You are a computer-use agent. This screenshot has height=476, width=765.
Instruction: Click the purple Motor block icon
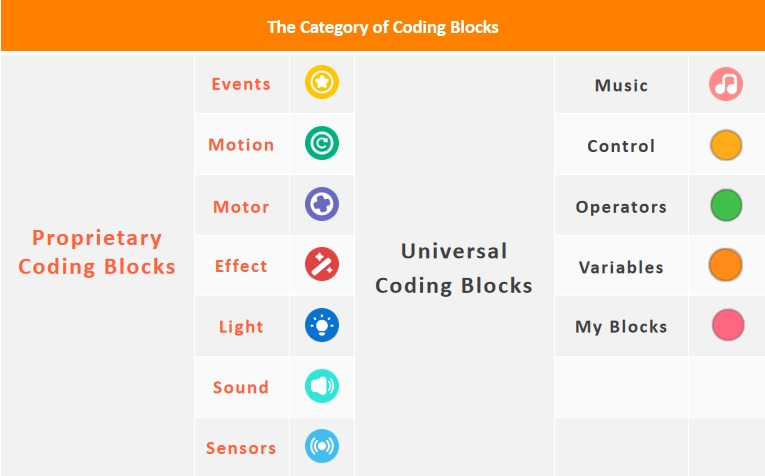[x=322, y=205]
